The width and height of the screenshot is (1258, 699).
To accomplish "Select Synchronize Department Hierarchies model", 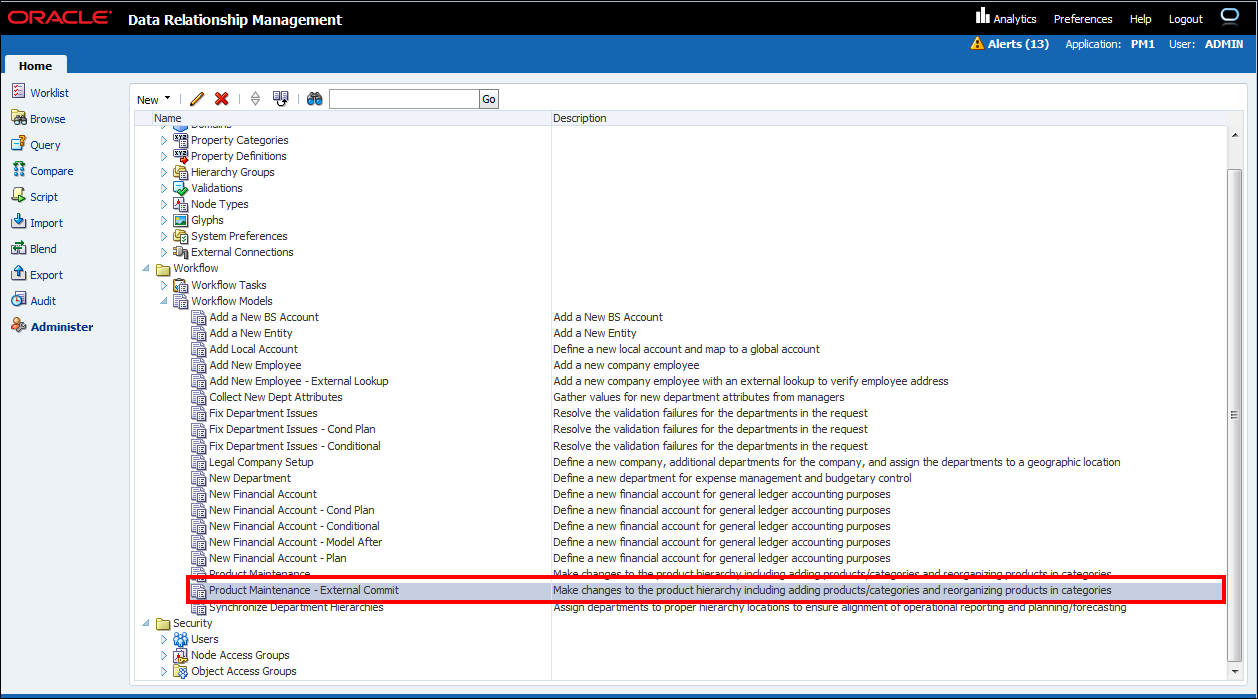I will tap(296, 607).
